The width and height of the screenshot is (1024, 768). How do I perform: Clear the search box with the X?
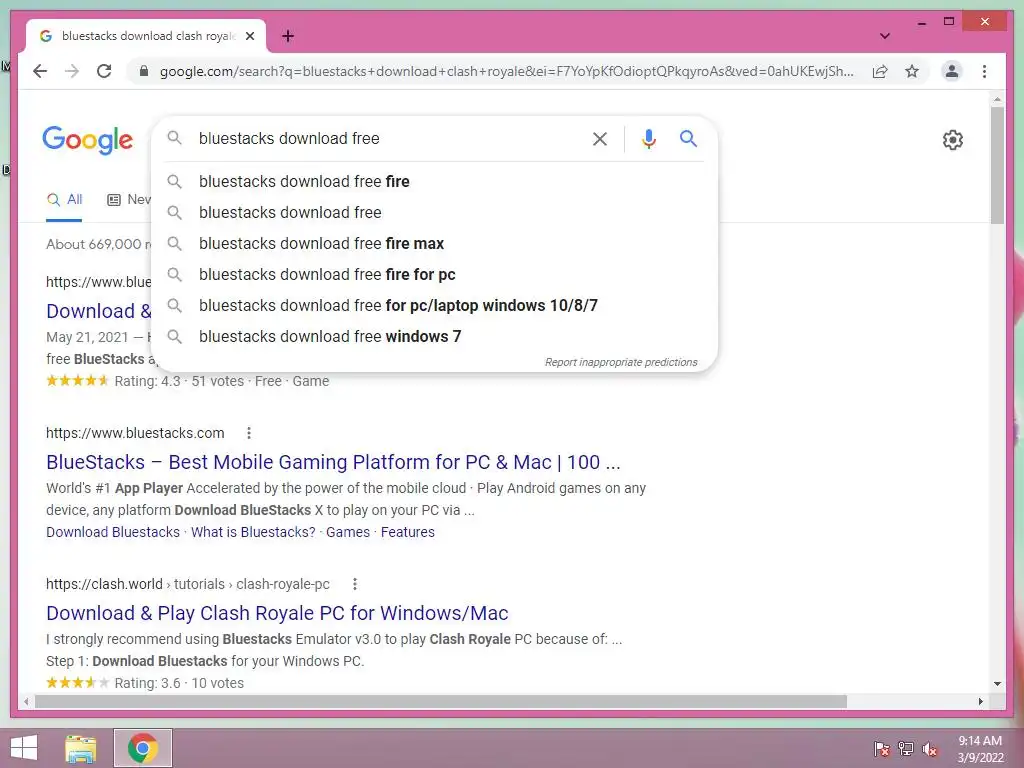[x=600, y=138]
